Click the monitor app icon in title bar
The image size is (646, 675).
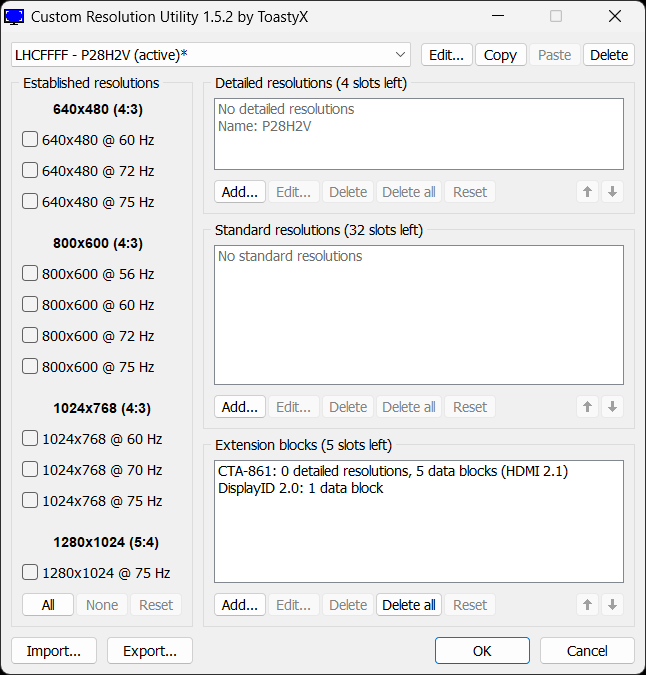[14, 17]
